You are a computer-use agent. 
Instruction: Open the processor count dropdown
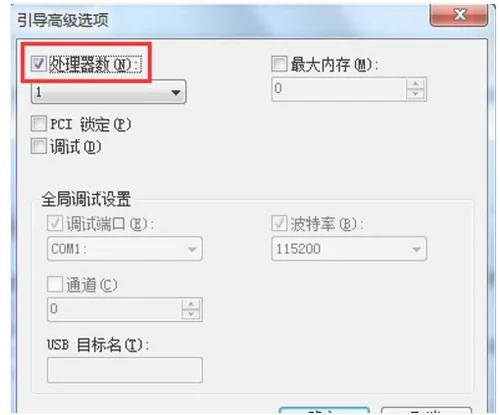click(x=108, y=92)
